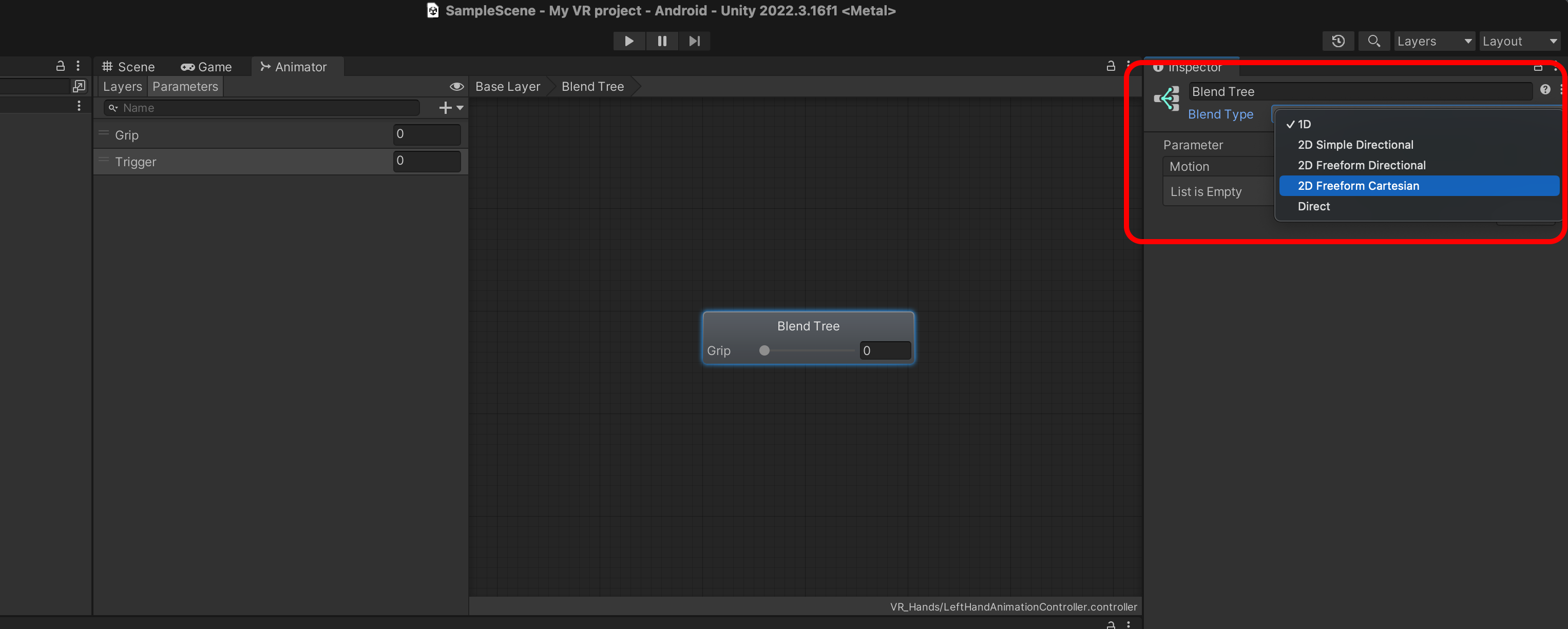Image resolution: width=1568 pixels, height=629 pixels.
Task: Click the Pause button
Action: click(662, 41)
